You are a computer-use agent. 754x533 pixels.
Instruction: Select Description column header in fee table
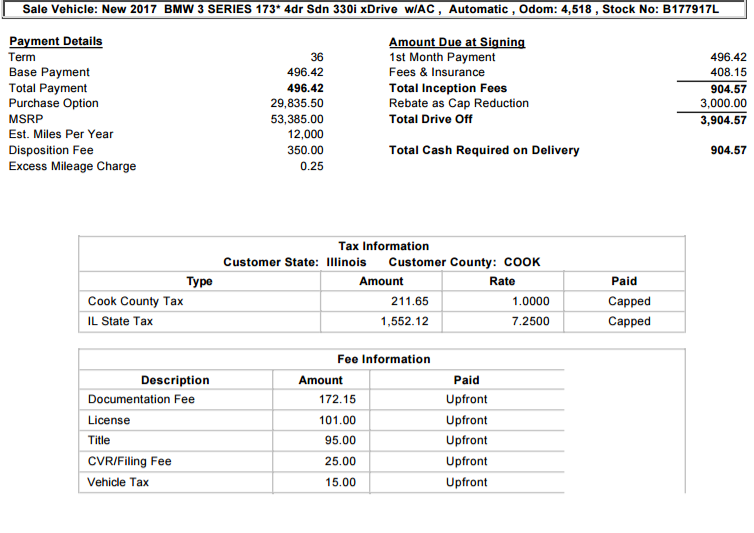click(x=175, y=381)
